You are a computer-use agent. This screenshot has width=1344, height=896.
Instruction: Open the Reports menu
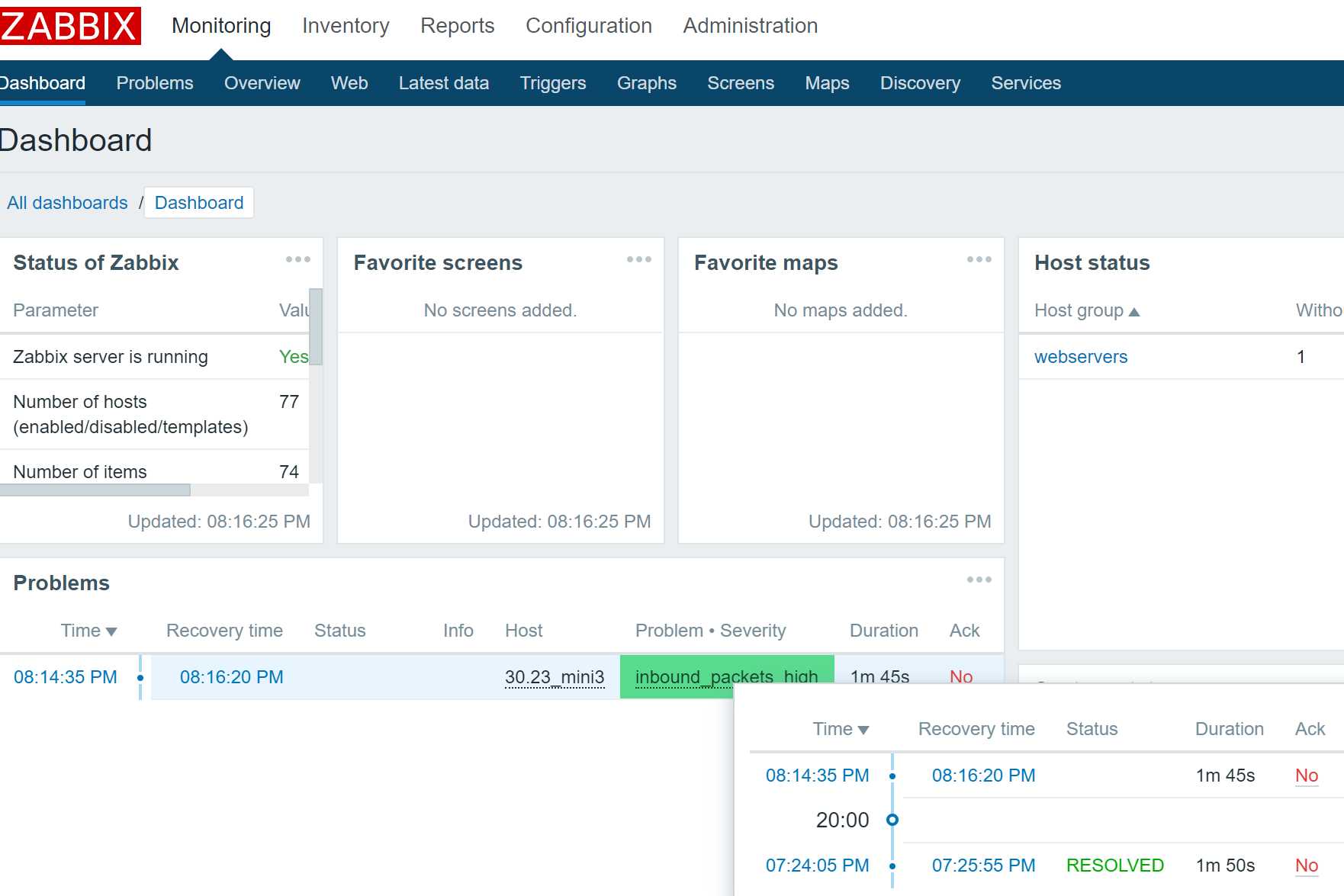click(458, 26)
